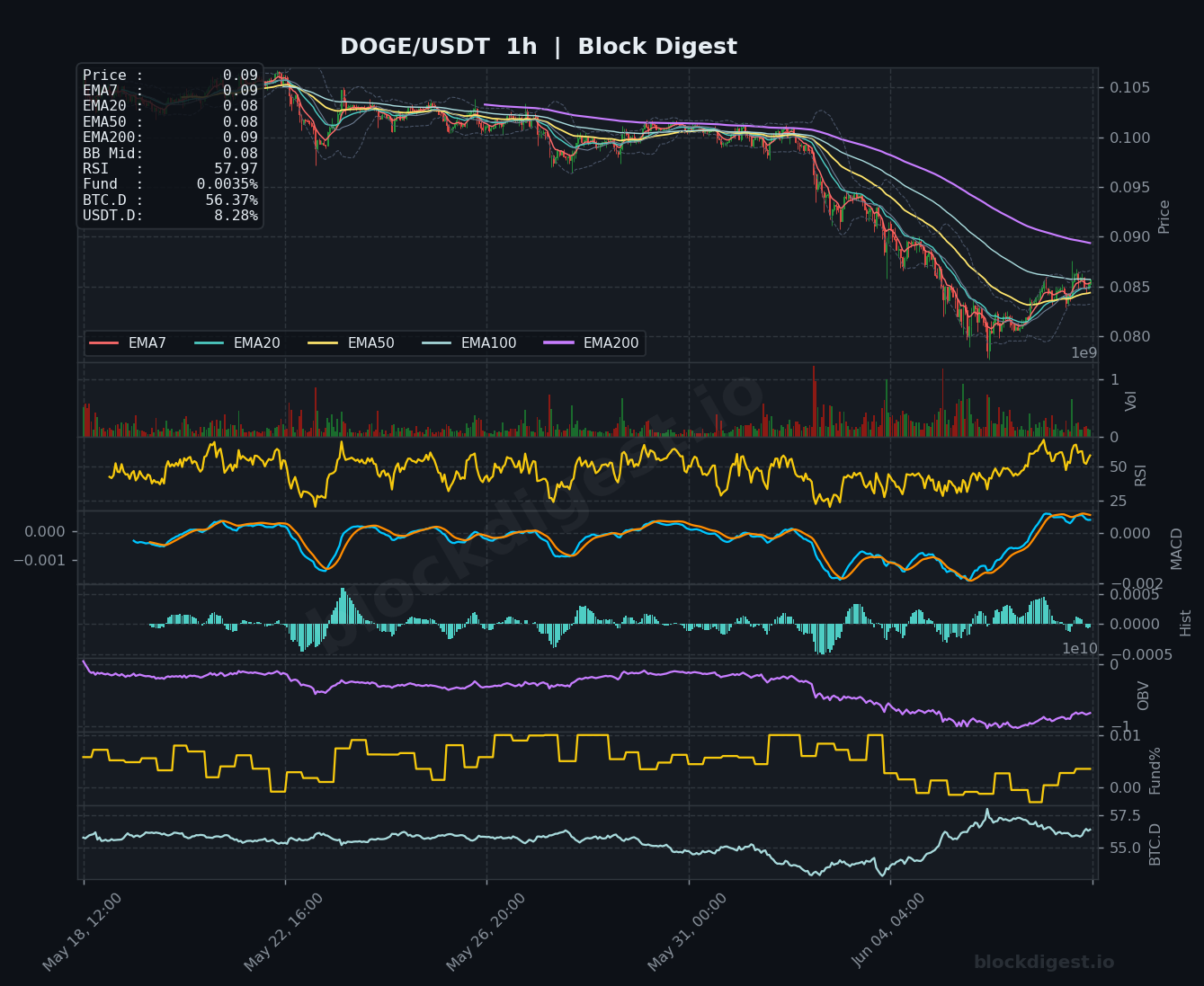The width and height of the screenshot is (1204, 986).
Task: Click the 50 tick on RSI axis
Action: [x=1119, y=467]
